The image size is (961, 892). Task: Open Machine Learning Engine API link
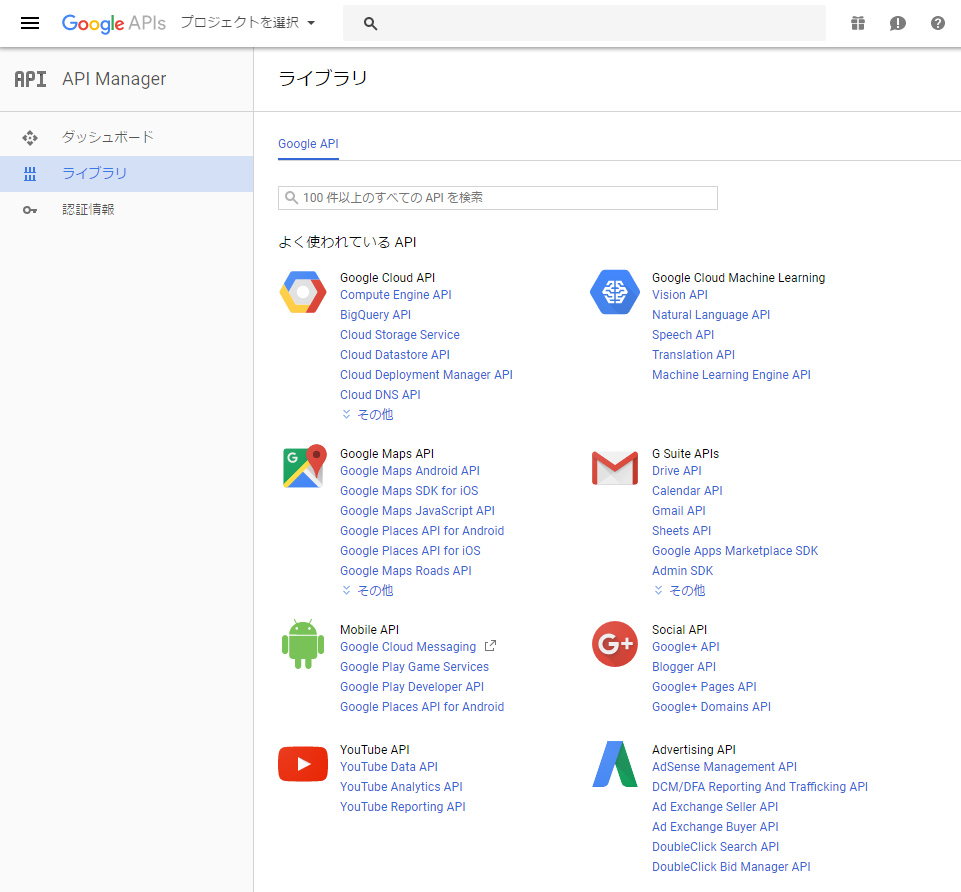click(731, 375)
